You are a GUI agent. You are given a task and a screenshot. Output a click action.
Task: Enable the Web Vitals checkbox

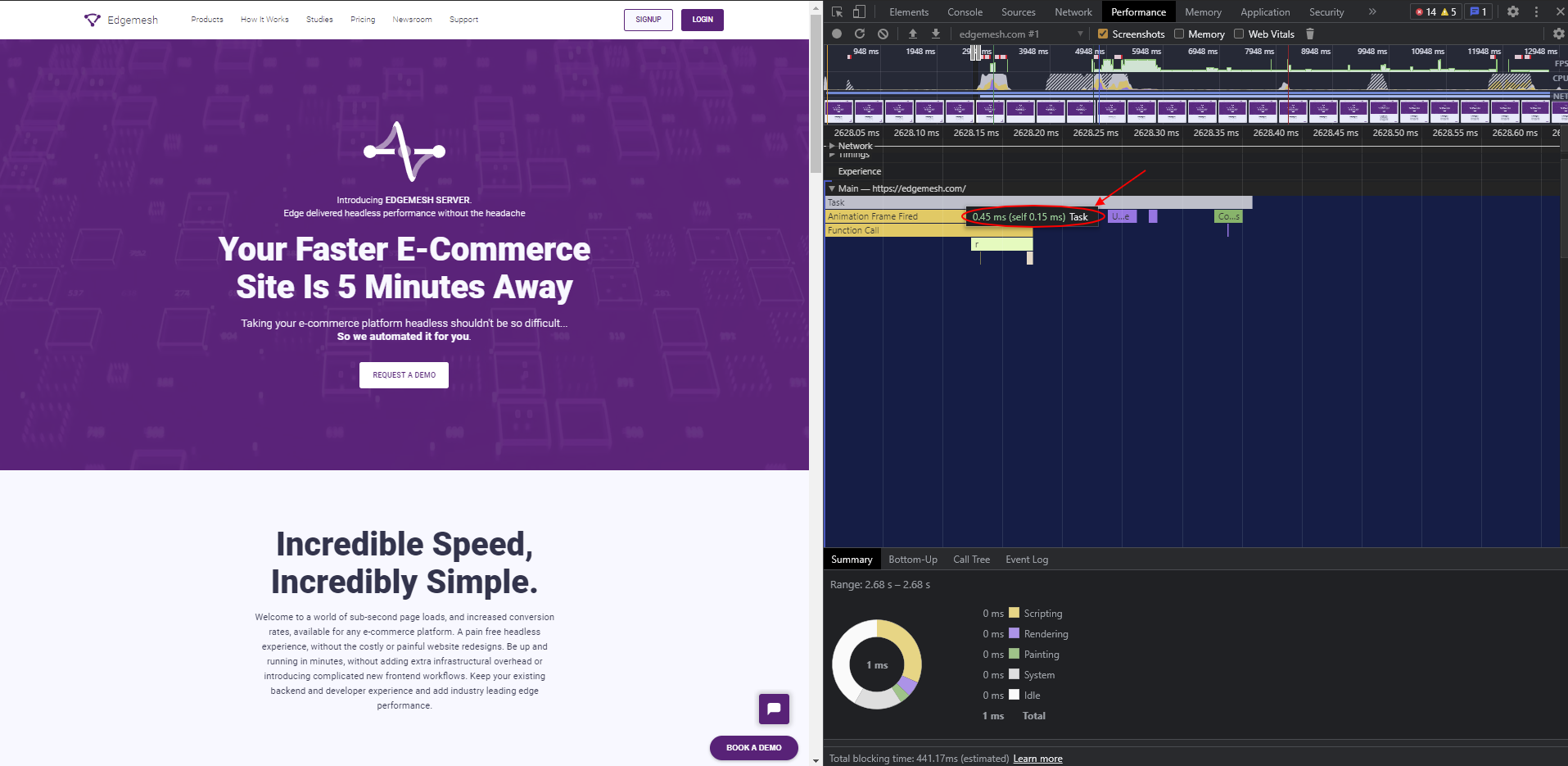coord(1239,34)
